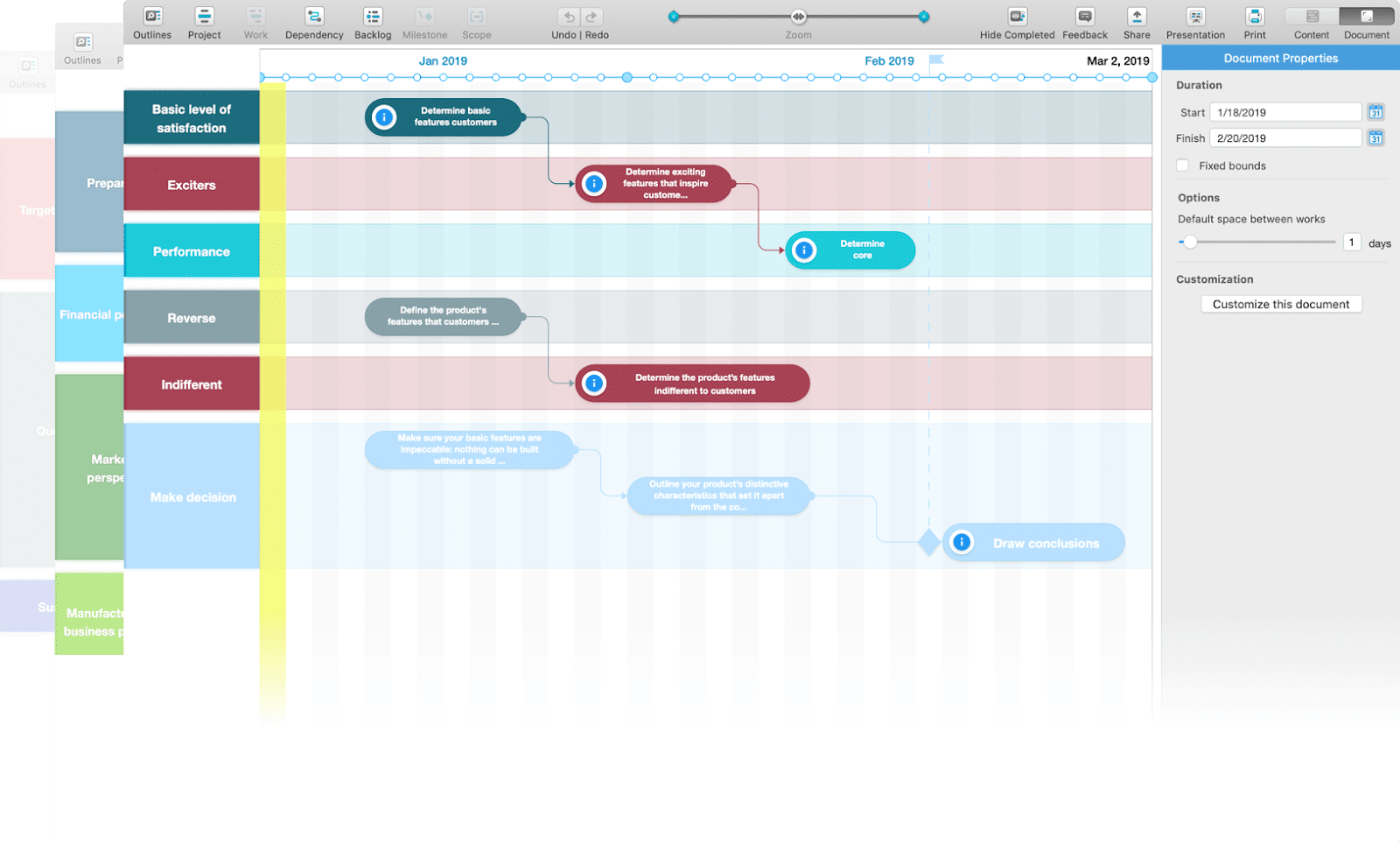Start Presentation mode
Viewport: 1400px width, 844px height.
point(1195,18)
